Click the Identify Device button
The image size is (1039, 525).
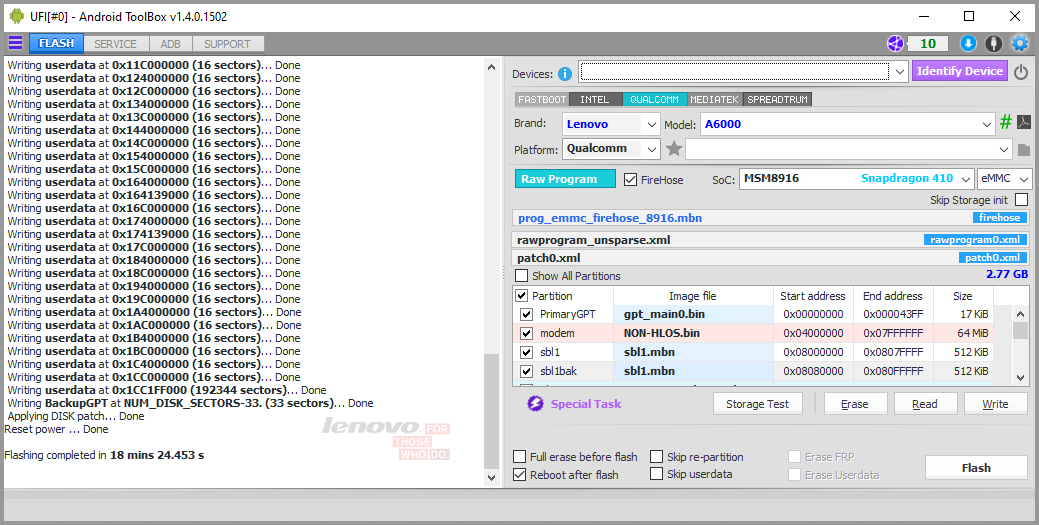(959, 71)
